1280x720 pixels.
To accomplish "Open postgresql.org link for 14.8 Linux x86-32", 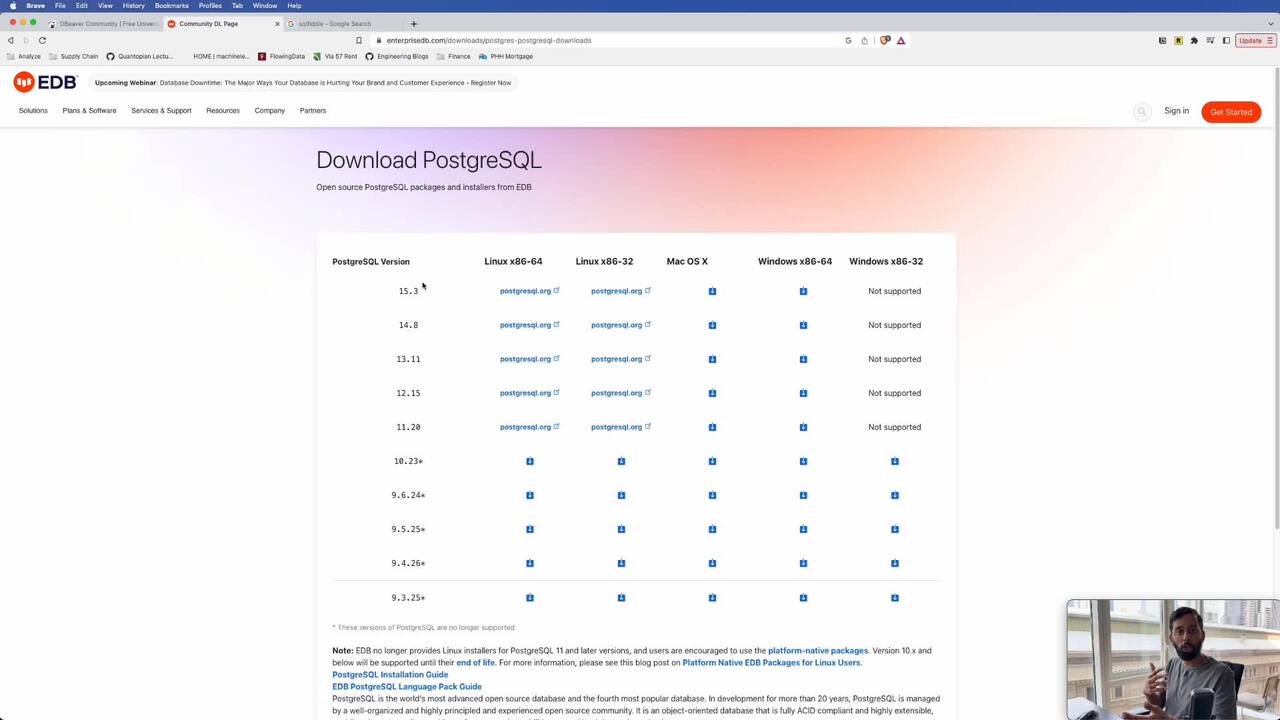I will click(620, 325).
